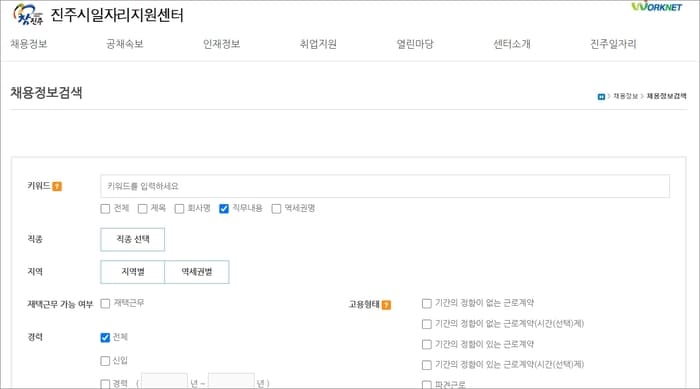This screenshot has height=389, width=700.
Task: Click the keyword input field
Action: (x=385, y=186)
